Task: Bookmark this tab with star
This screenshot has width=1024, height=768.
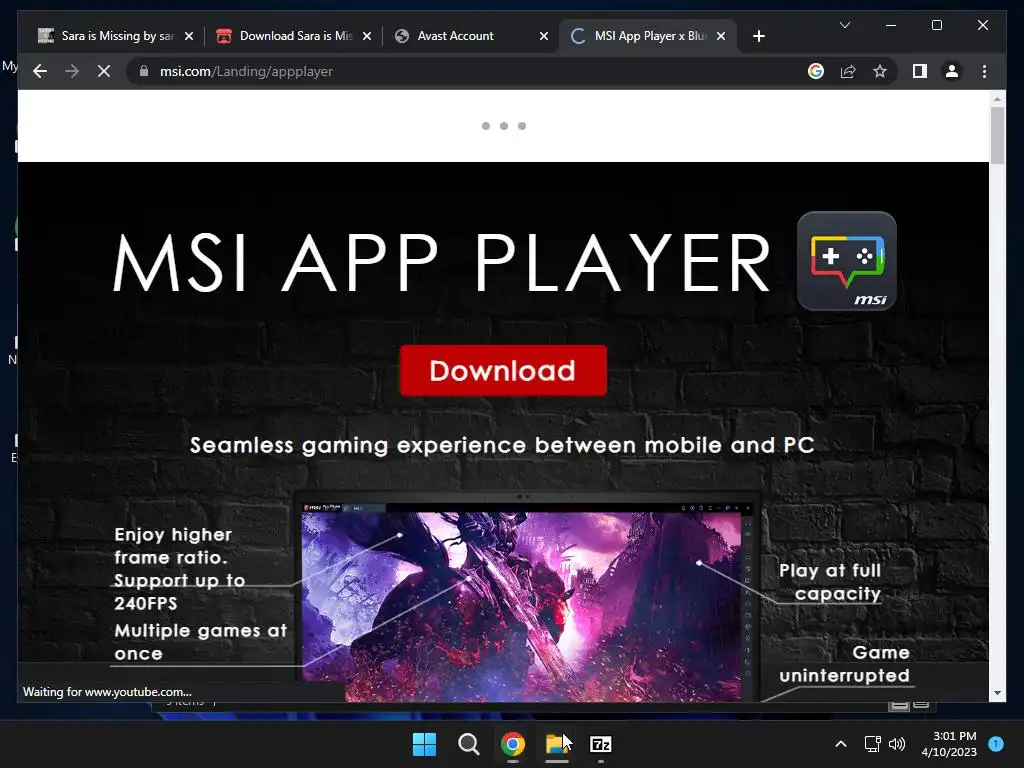Action: tap(880, 71)
